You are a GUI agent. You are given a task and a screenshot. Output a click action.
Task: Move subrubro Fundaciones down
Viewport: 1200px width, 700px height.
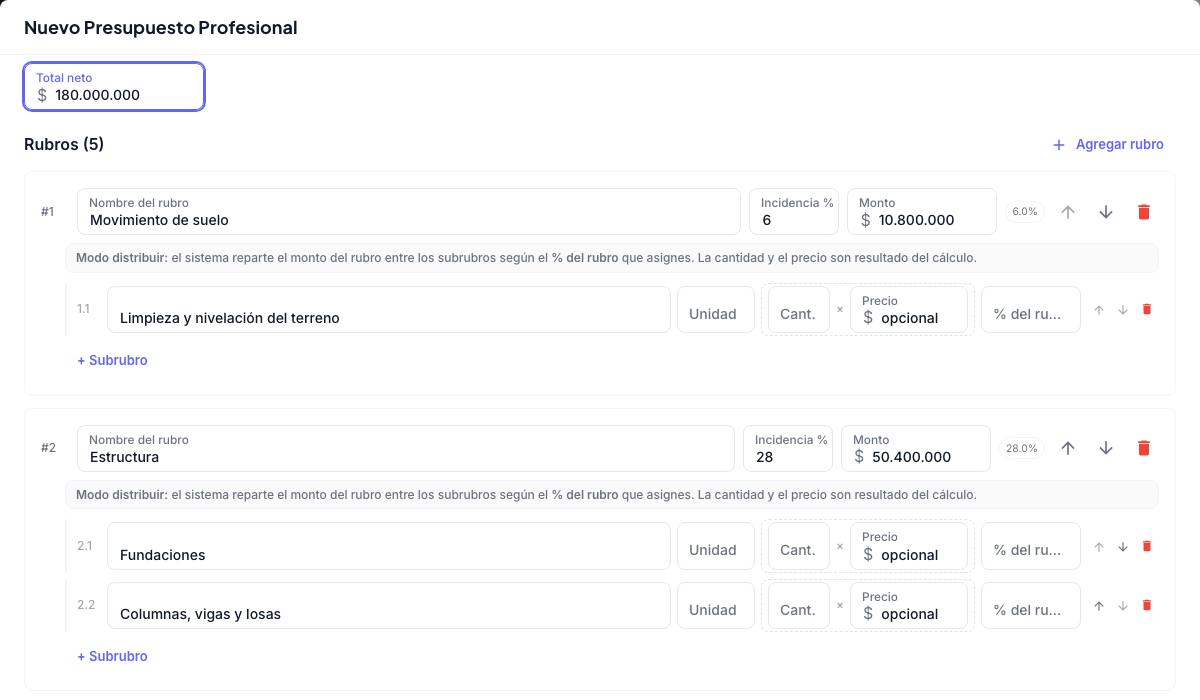tap(1123, 546)
